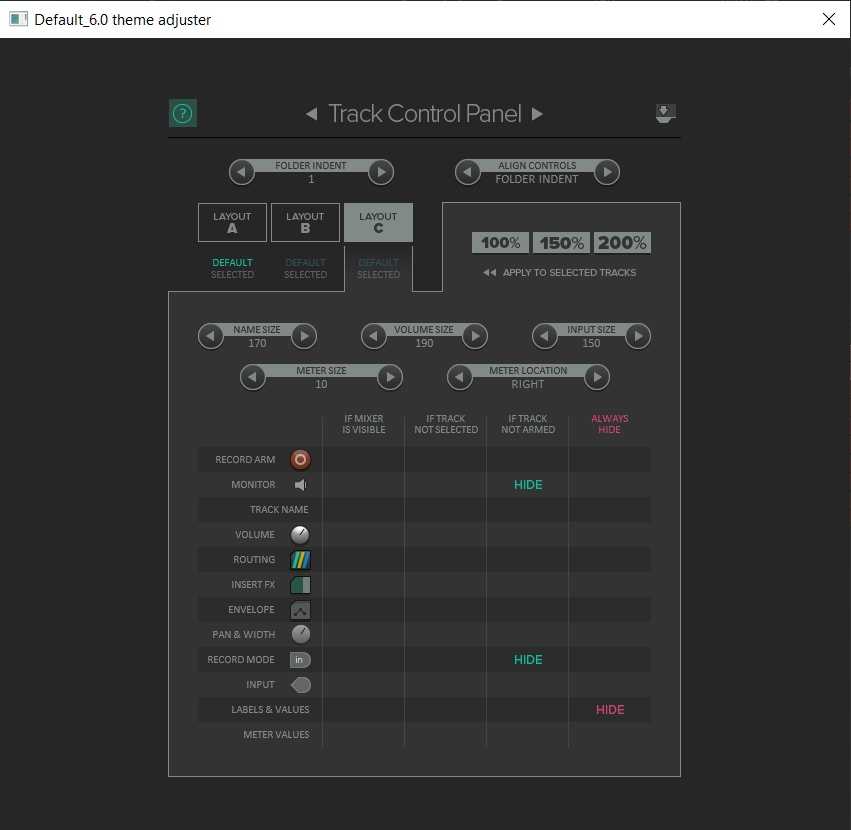
Task: Decrease Meter Size
Action: (x=253, y=377)
